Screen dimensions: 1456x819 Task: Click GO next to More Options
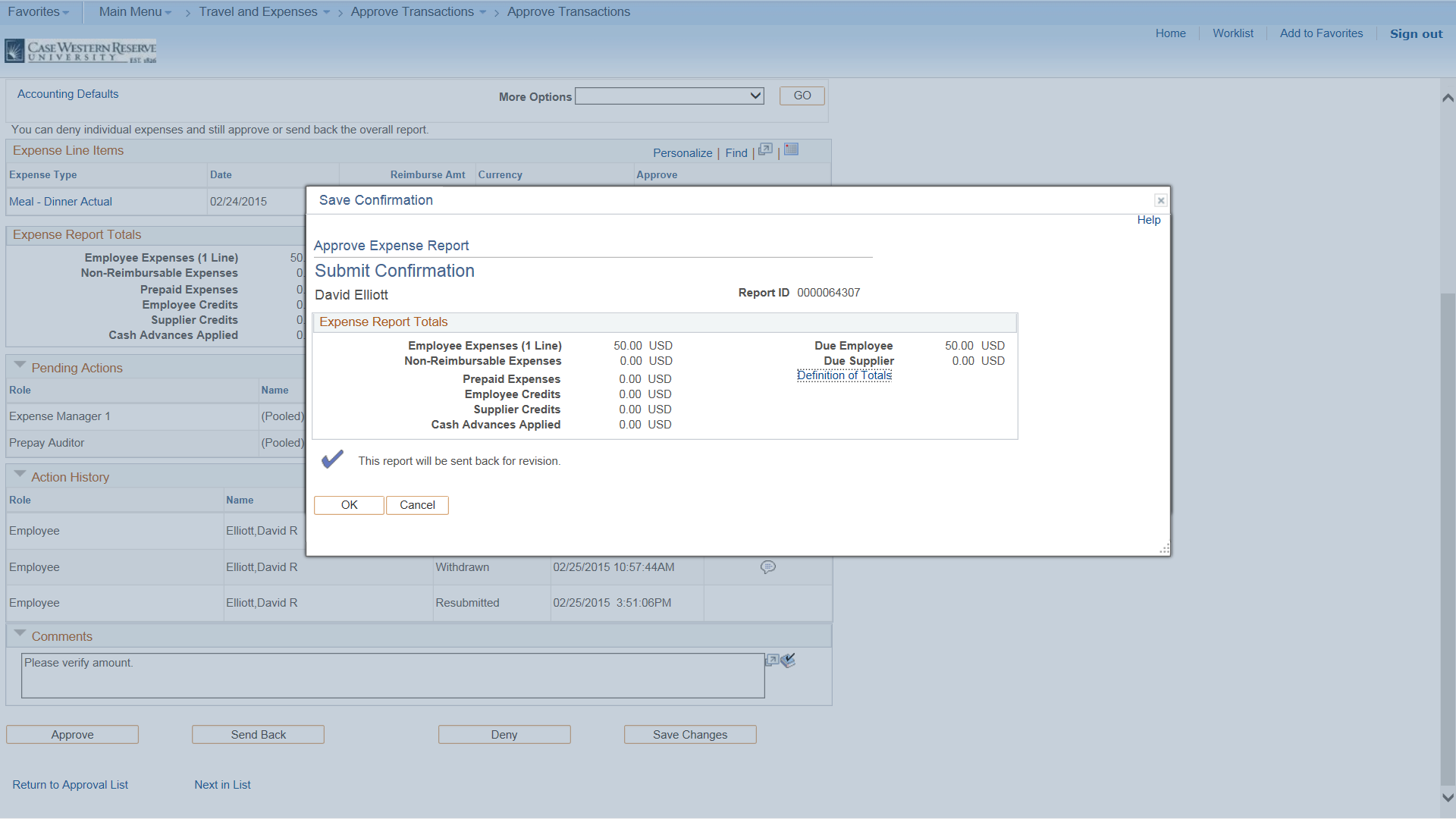pyautogui.click(x=801, y=95)
